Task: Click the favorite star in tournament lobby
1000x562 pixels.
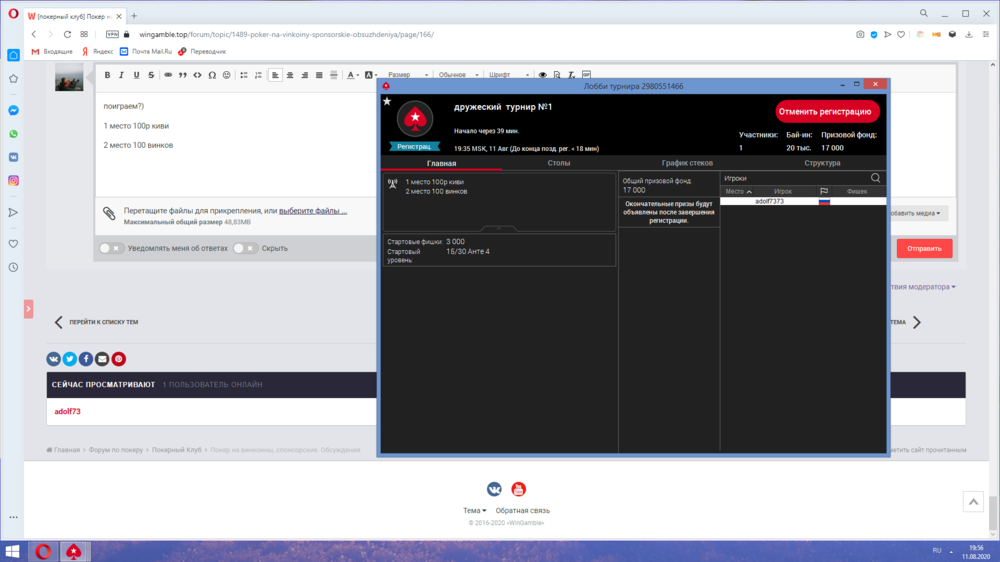Action: 387,101
